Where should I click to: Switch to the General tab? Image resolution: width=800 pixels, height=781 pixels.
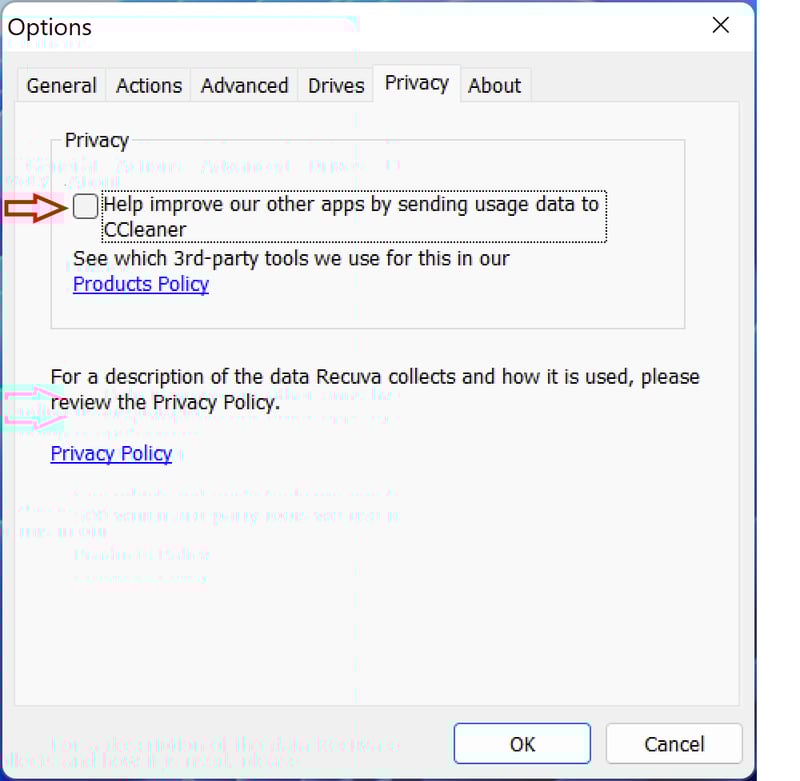[62, 85]
